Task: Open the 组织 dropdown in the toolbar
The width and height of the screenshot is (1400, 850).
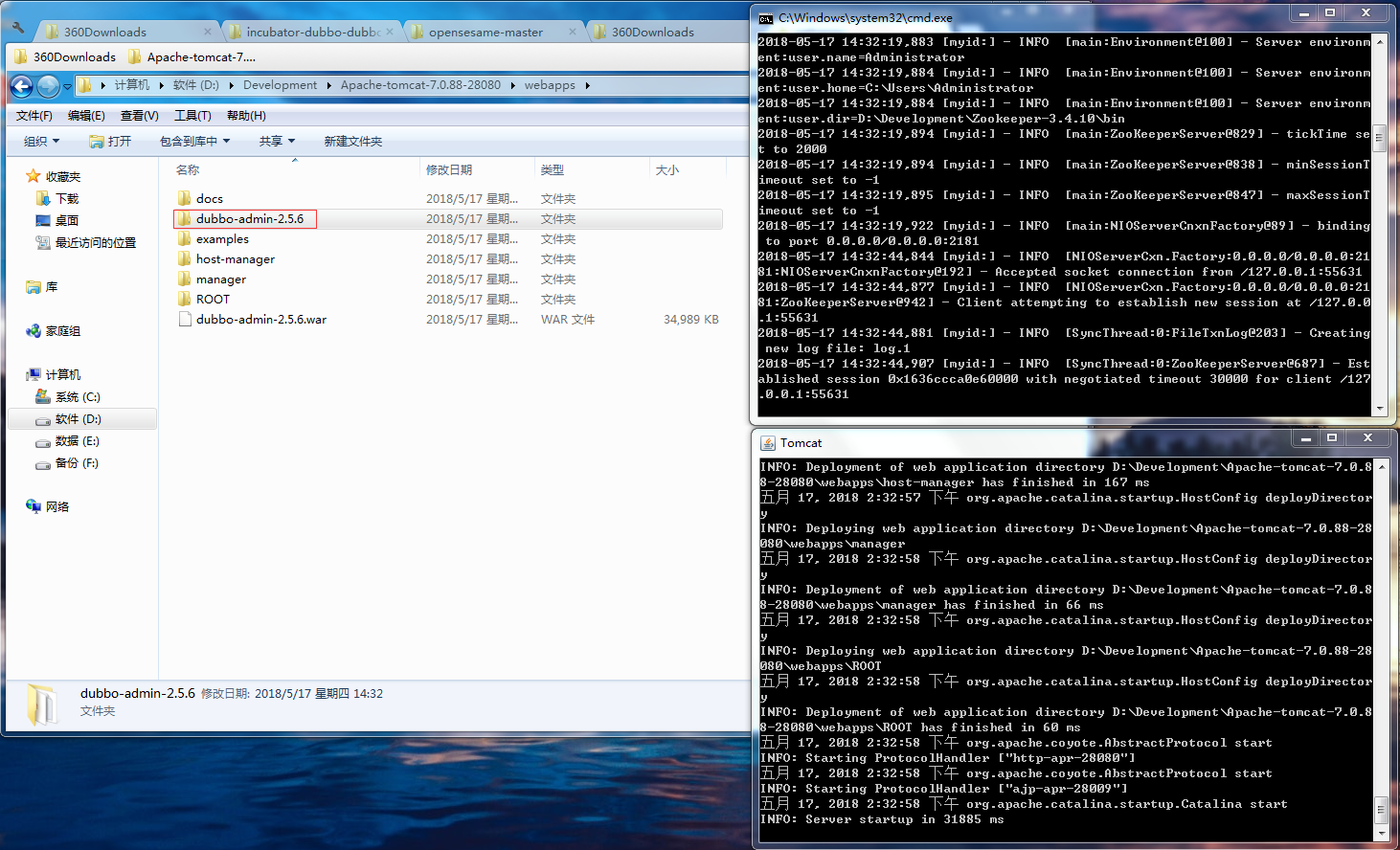Action: click(x=42, y=142)
